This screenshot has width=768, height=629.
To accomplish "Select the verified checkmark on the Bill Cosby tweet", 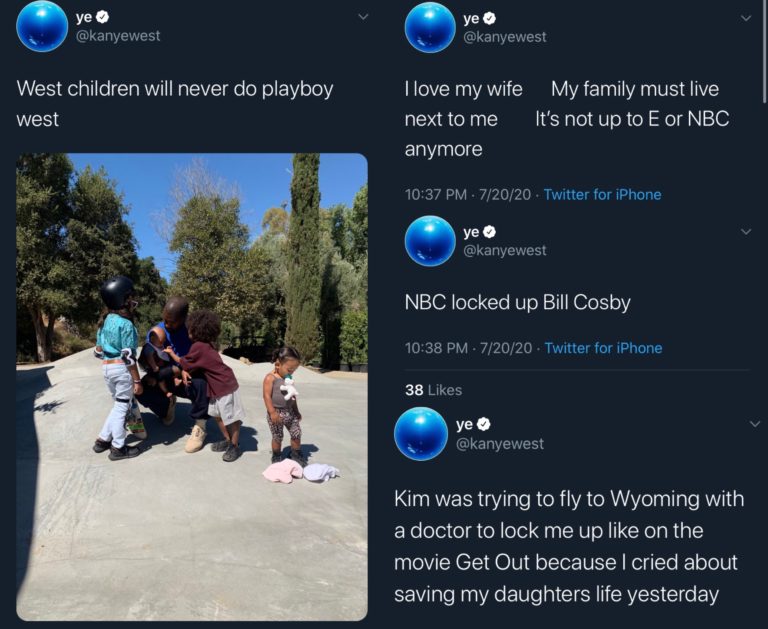I will 490,232.
